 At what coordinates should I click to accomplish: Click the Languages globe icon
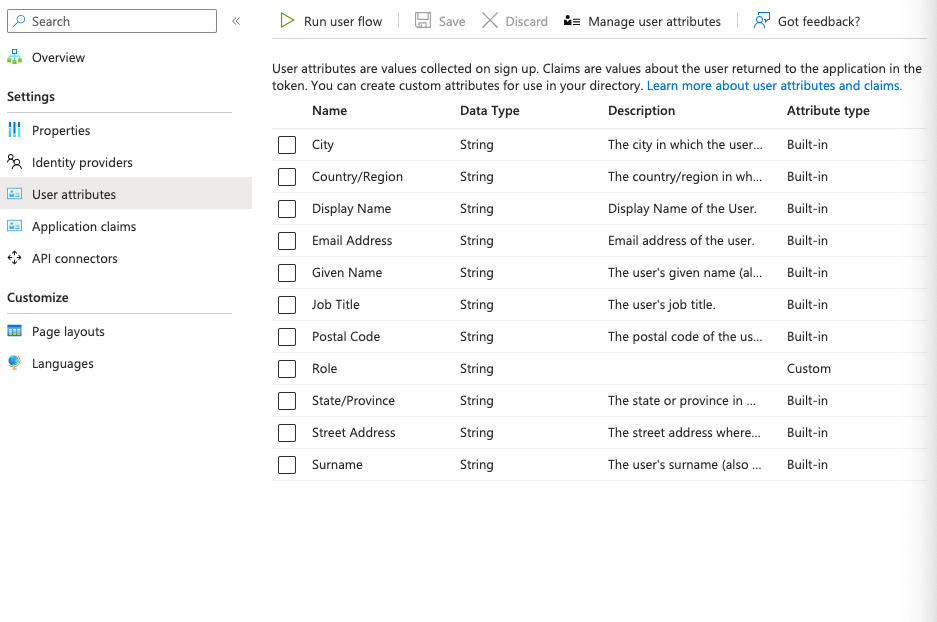pos(15,363)
